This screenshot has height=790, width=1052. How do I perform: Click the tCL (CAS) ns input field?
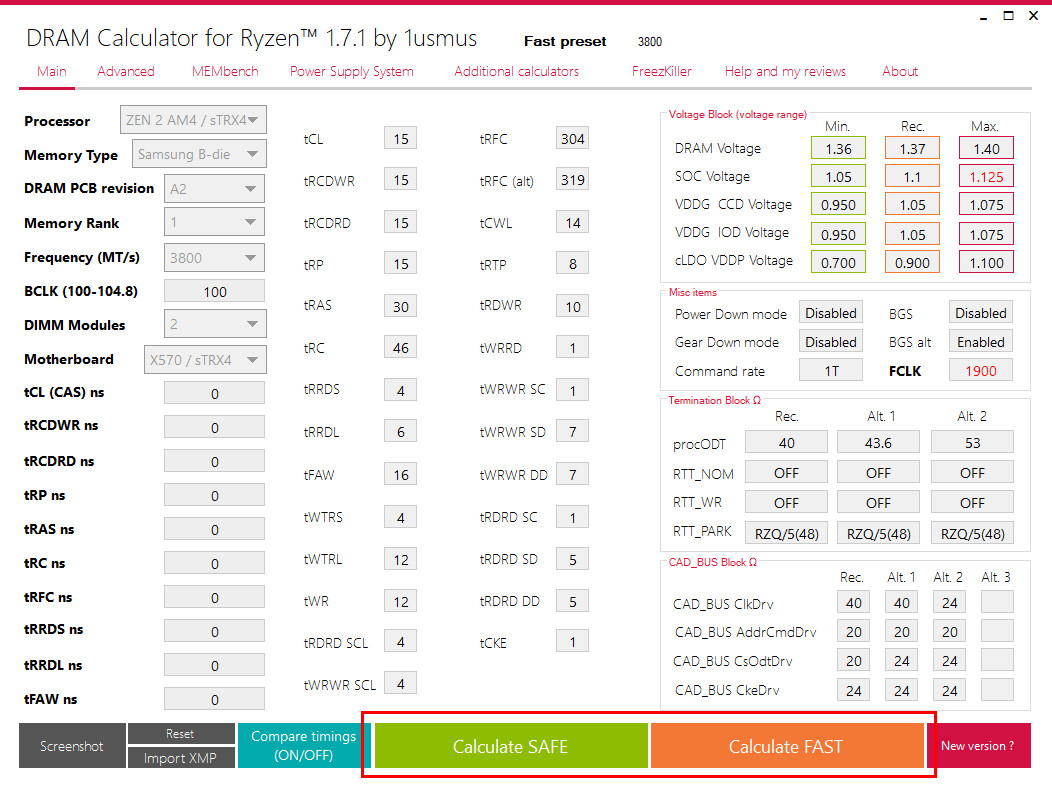click(214, 393)
